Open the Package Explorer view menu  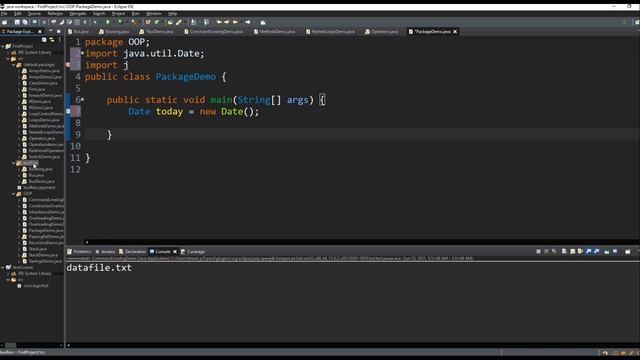click(x=60, y=40)
